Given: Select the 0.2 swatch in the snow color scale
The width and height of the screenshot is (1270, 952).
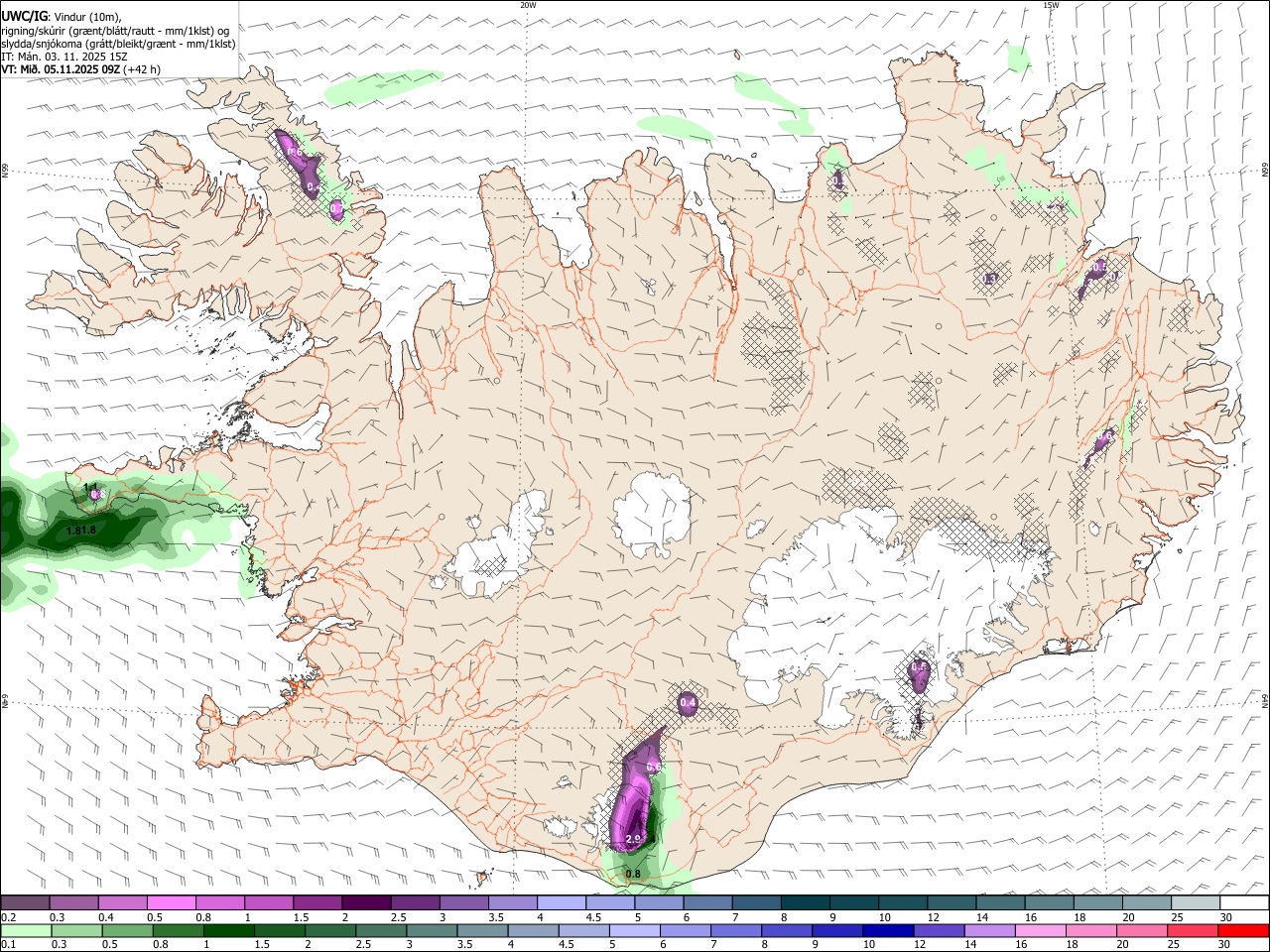Looking at the screenshot, I should point(25,903).
